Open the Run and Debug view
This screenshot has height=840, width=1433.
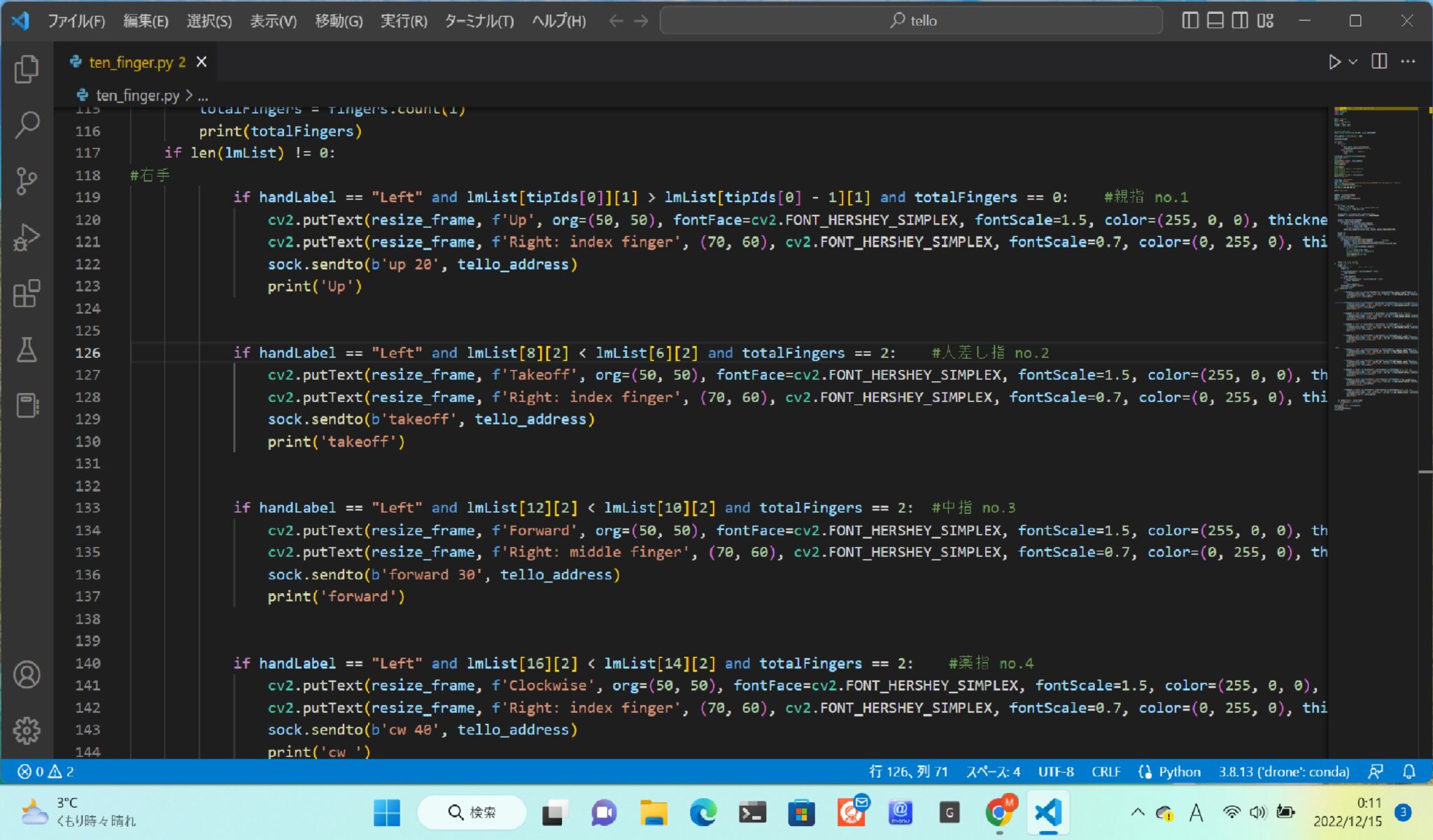coord(27,238)
